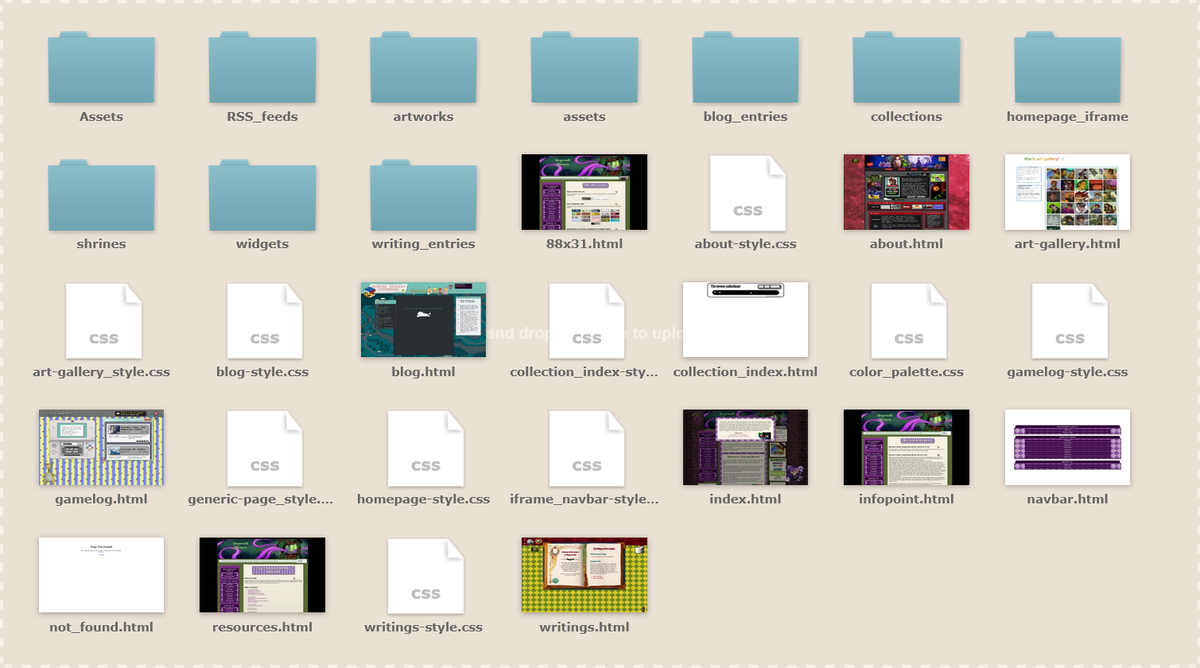Select the about-style.css file icon
1200x668 pixels.
pyautogui.click(x=745, y=193)
